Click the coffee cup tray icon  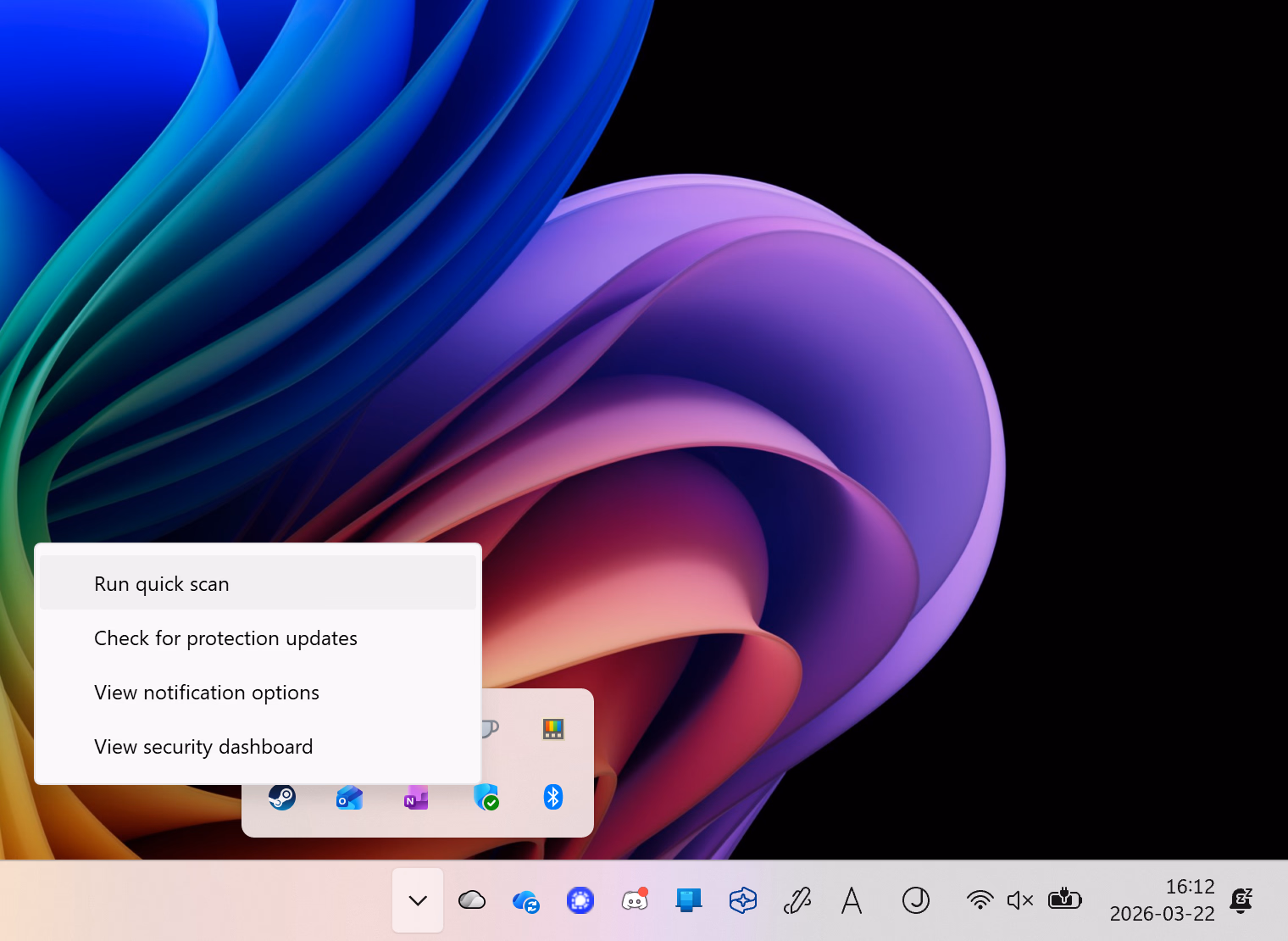(x=488, y=728)
